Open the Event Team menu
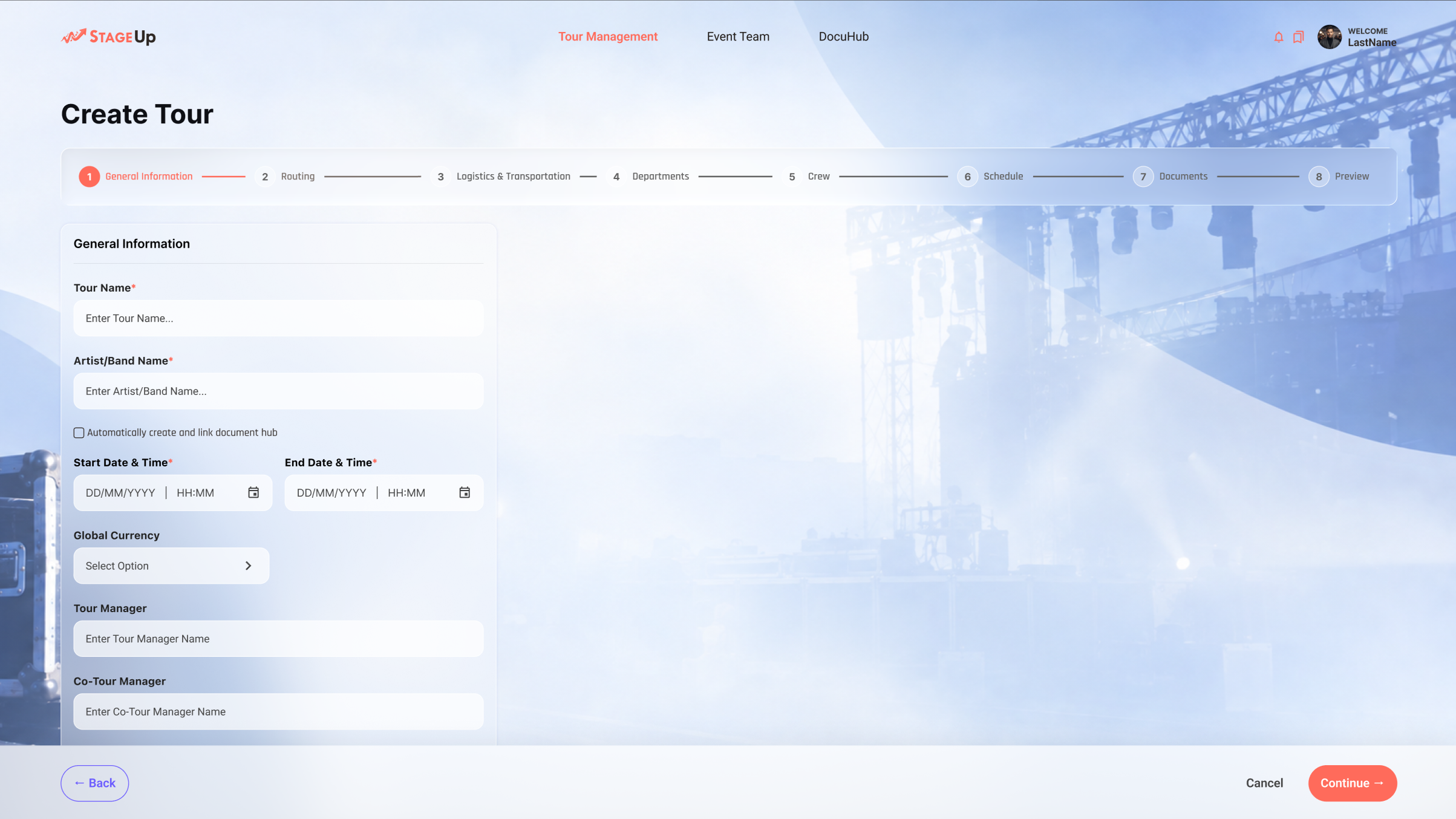 click(738, 36)
